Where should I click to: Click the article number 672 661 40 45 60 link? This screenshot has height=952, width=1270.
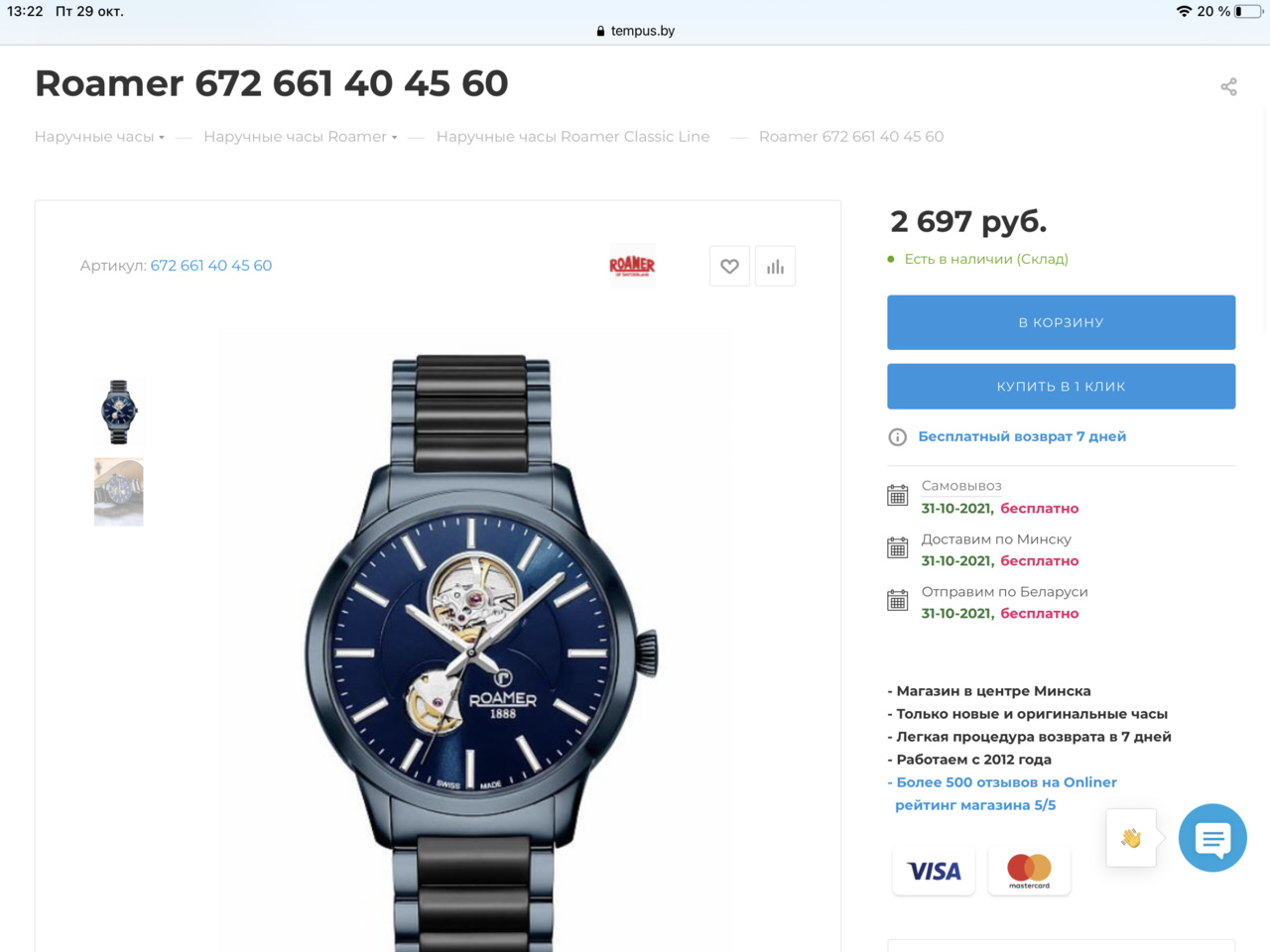211,266
